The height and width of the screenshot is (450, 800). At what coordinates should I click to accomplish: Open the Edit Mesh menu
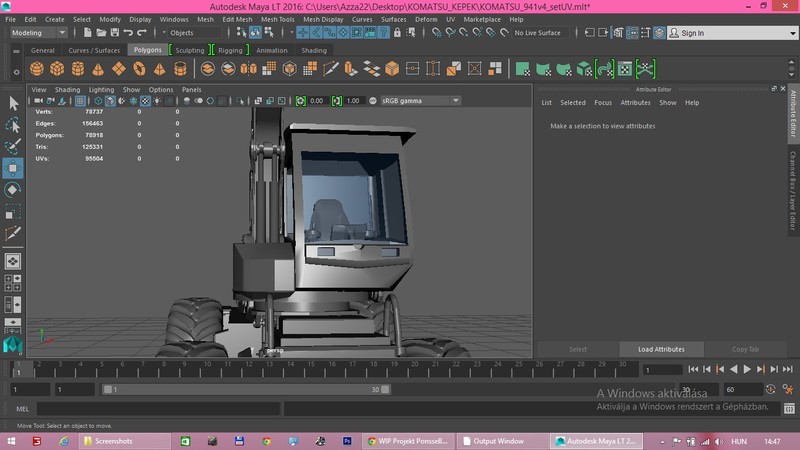[x=237, y=19]
